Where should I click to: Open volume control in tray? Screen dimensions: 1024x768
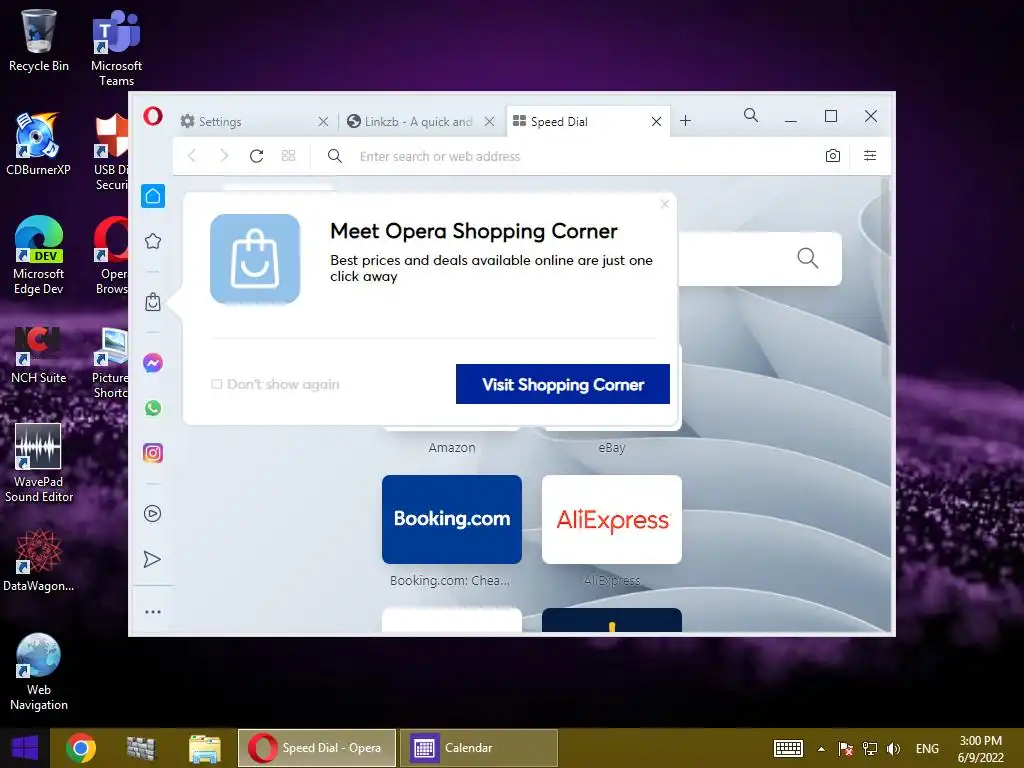pyautogui.click(x=893, y=749)
